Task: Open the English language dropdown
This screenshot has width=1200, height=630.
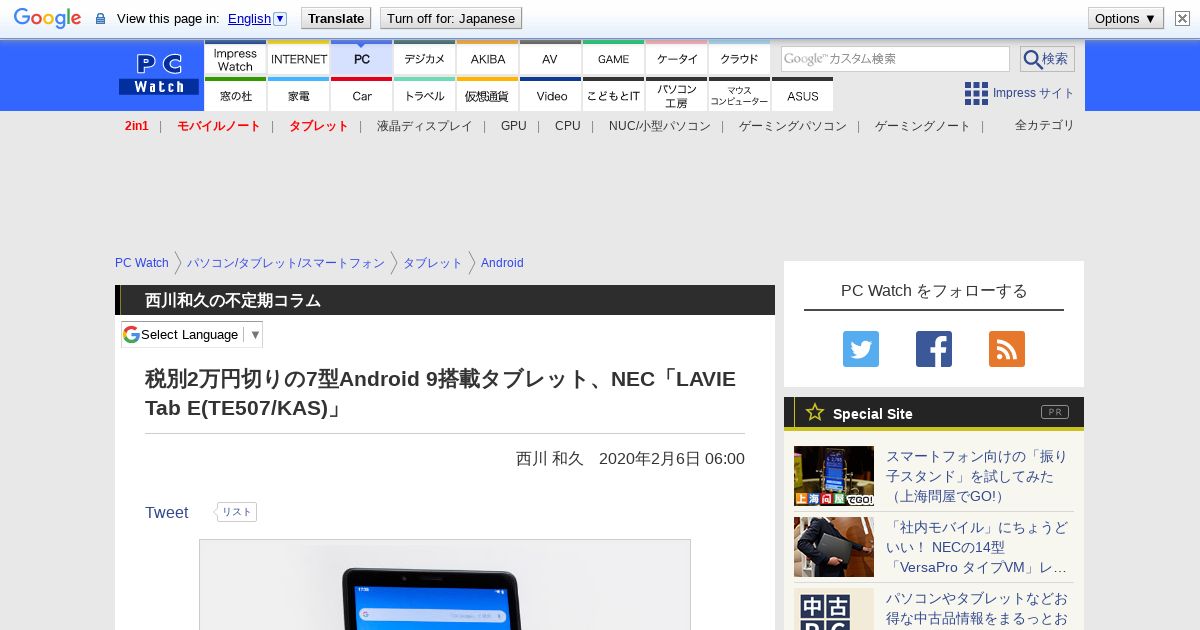Action: pos(257,18)
